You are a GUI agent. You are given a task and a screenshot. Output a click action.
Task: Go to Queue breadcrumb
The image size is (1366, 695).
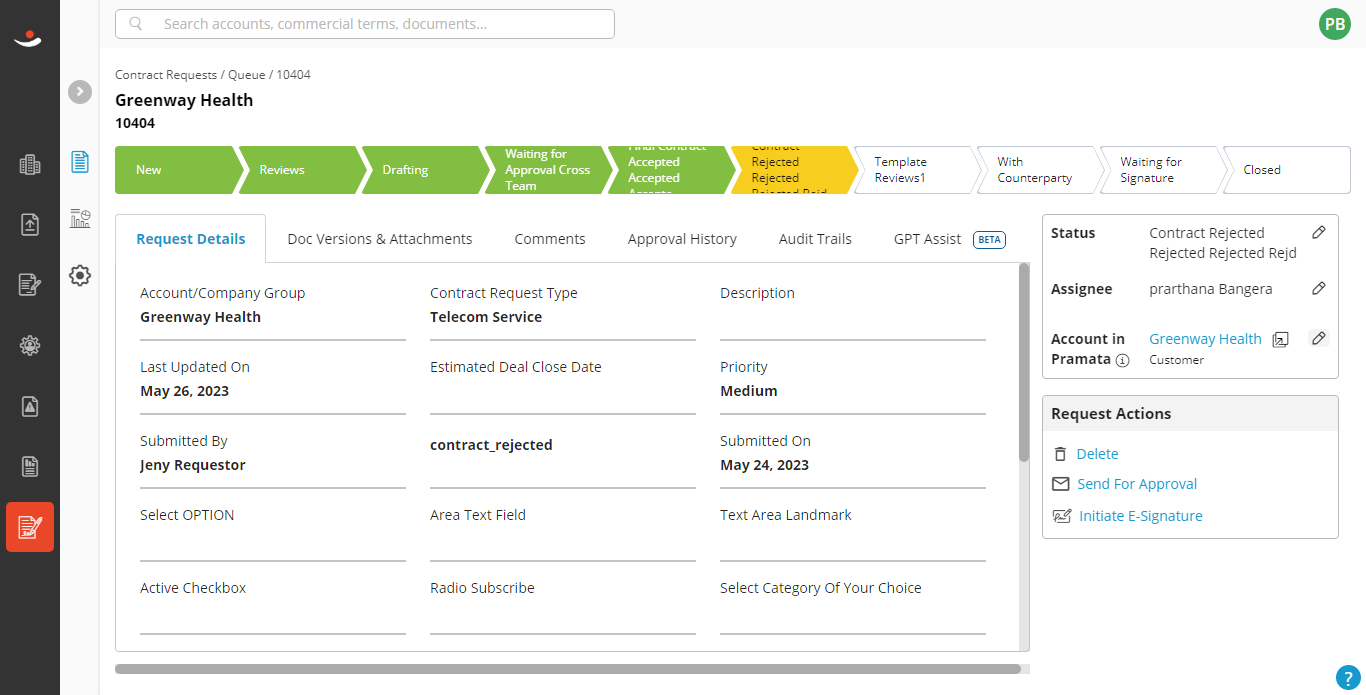point(246,75)
